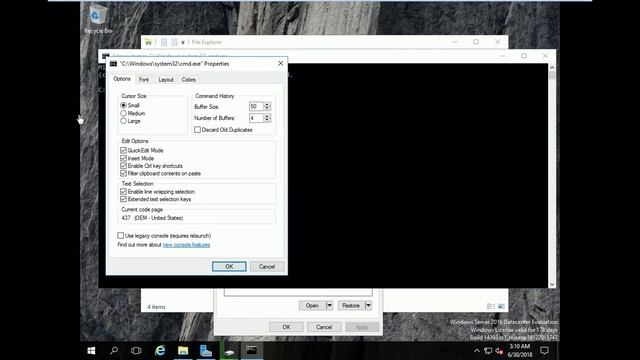Image resolution: width=640 pixels, height=360 pixels.
Task: Open Task View from taskbar
Action: point(136,351)
